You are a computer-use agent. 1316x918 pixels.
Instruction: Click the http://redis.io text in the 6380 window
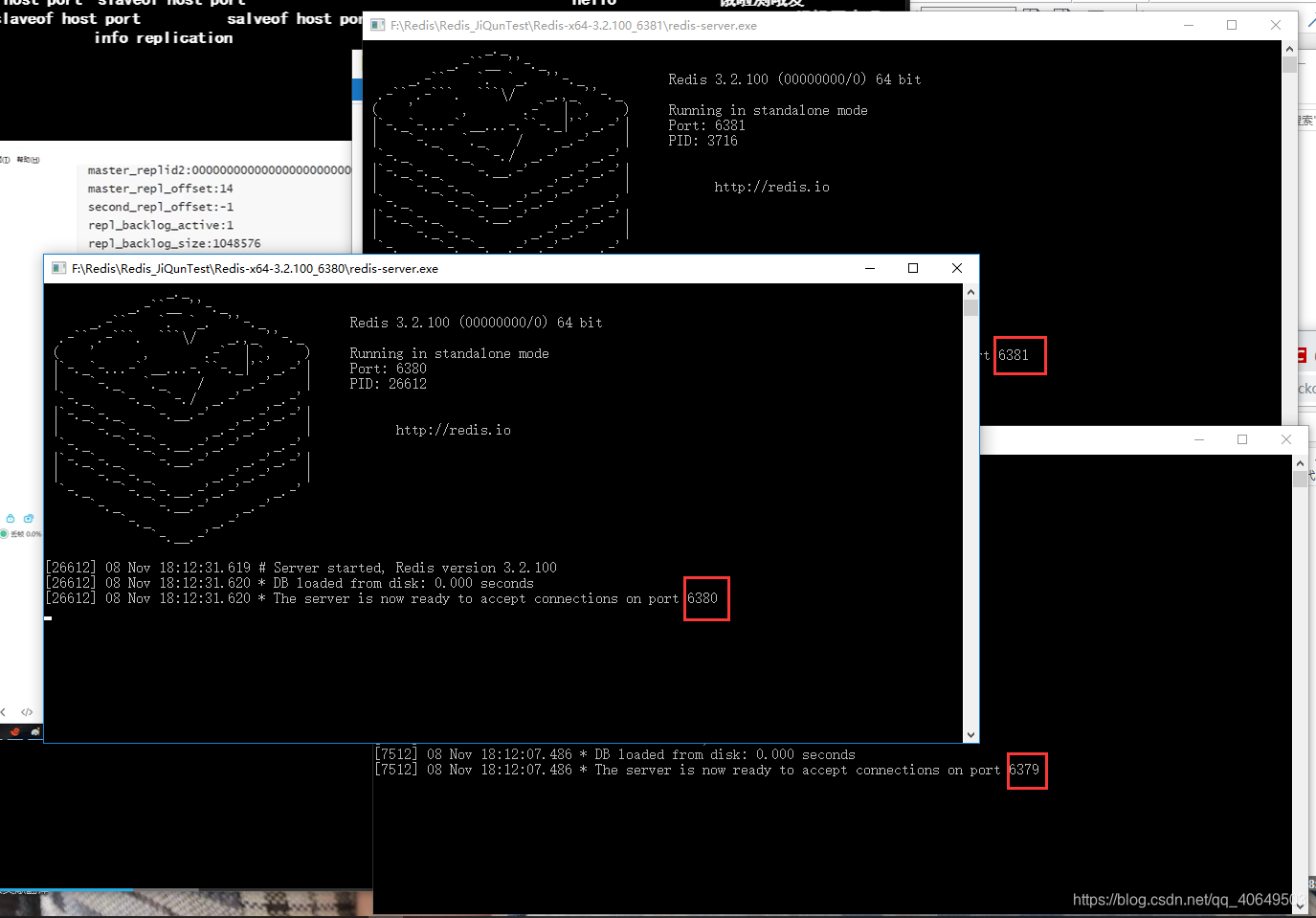pyautogui.click(x=454, y=430)
